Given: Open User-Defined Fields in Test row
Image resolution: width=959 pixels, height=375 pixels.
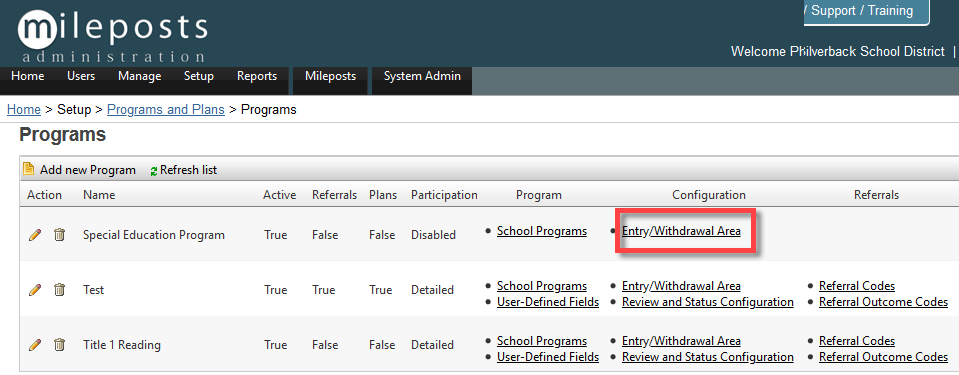Looking at the screenshot, I should 548,302.
